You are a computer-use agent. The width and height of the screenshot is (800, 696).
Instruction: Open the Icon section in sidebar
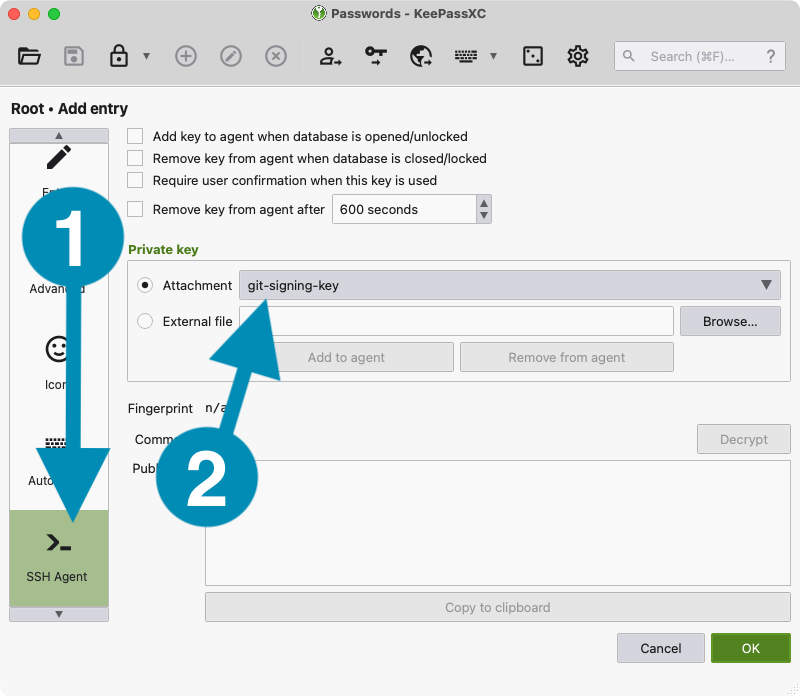click(x=58, y=361)
